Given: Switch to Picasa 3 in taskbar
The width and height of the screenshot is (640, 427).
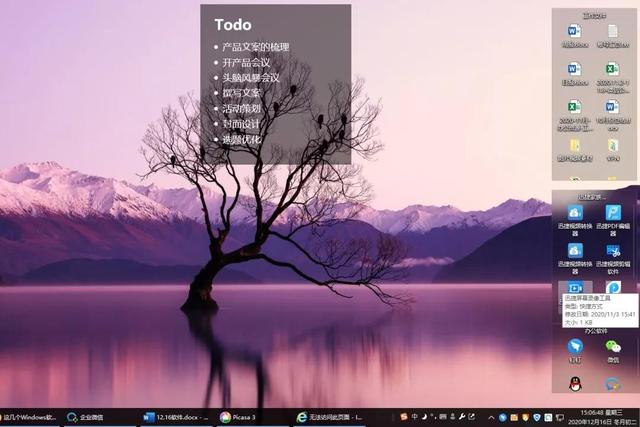Looking at the screenshot, I should coord(238,417).
